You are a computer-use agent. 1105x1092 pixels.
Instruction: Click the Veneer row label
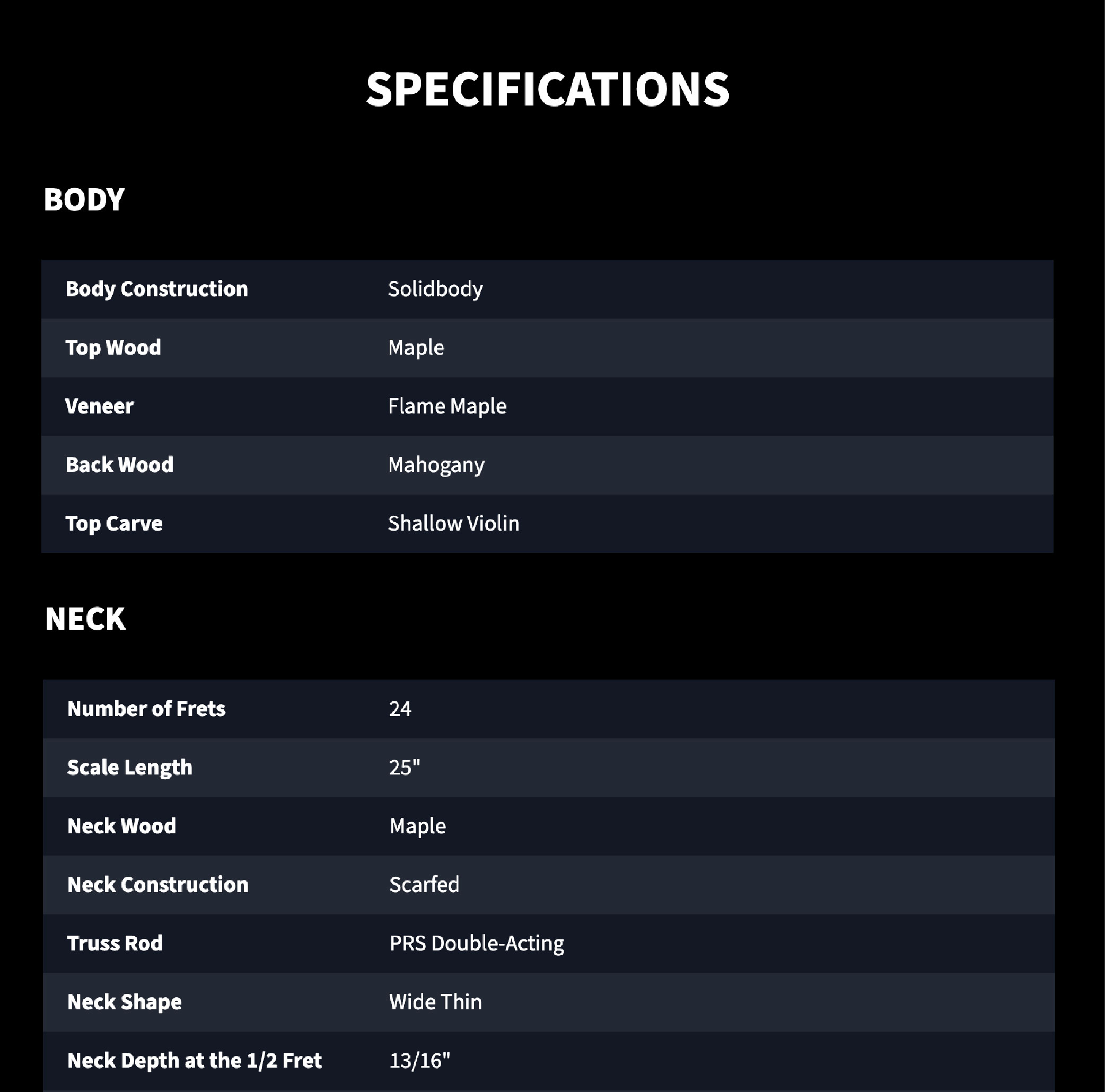[x=100, y=406]
